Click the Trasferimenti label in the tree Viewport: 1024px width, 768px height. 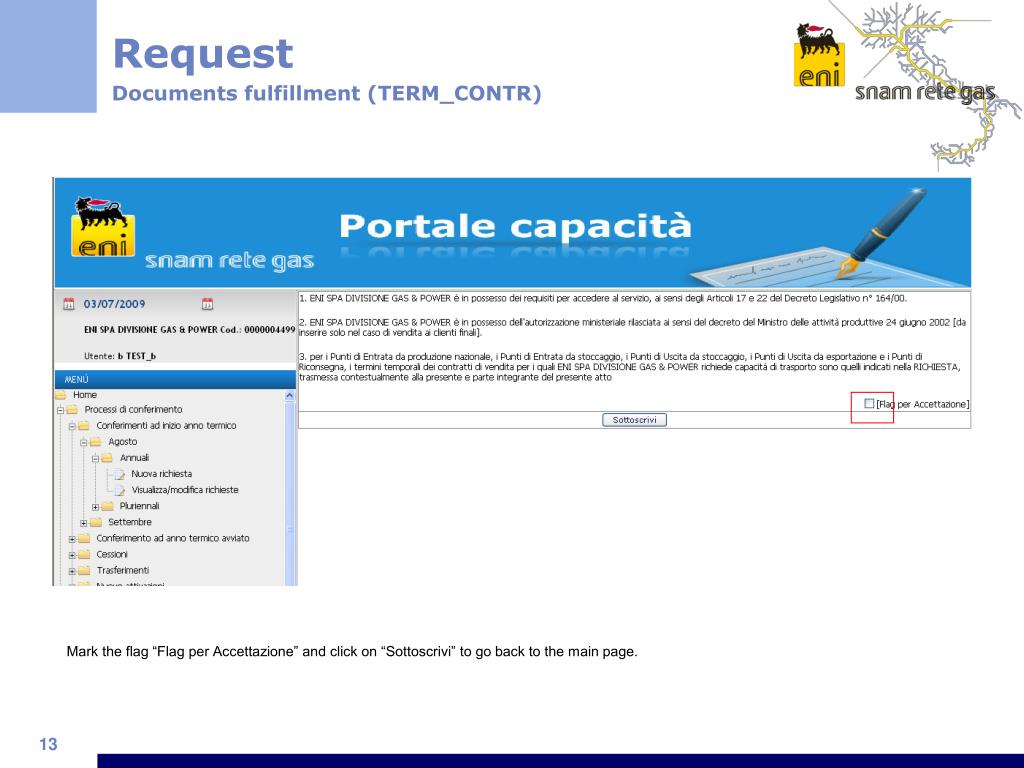pos(123,571)
